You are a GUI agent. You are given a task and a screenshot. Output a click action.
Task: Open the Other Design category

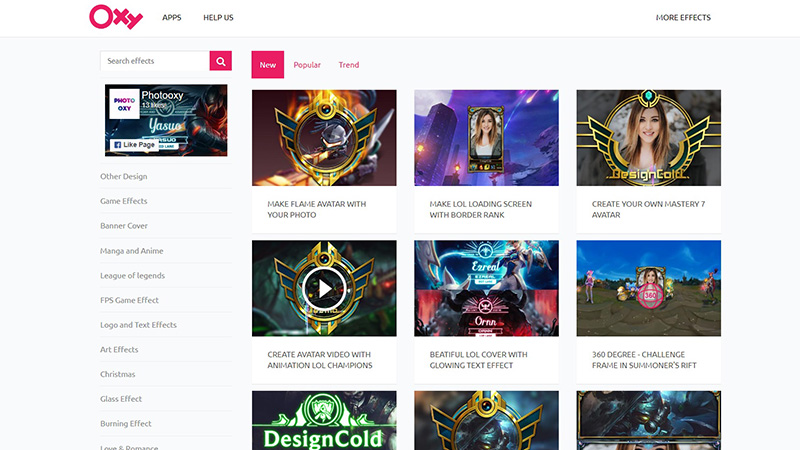pos(123,177)
